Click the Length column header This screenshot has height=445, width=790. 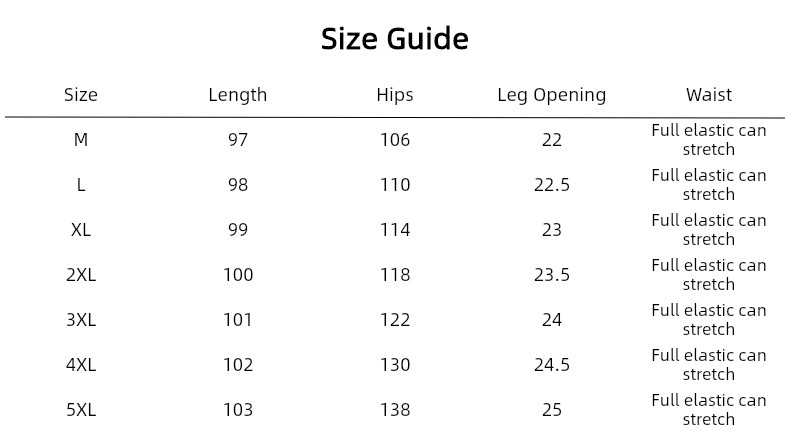[x=238, y=95]
